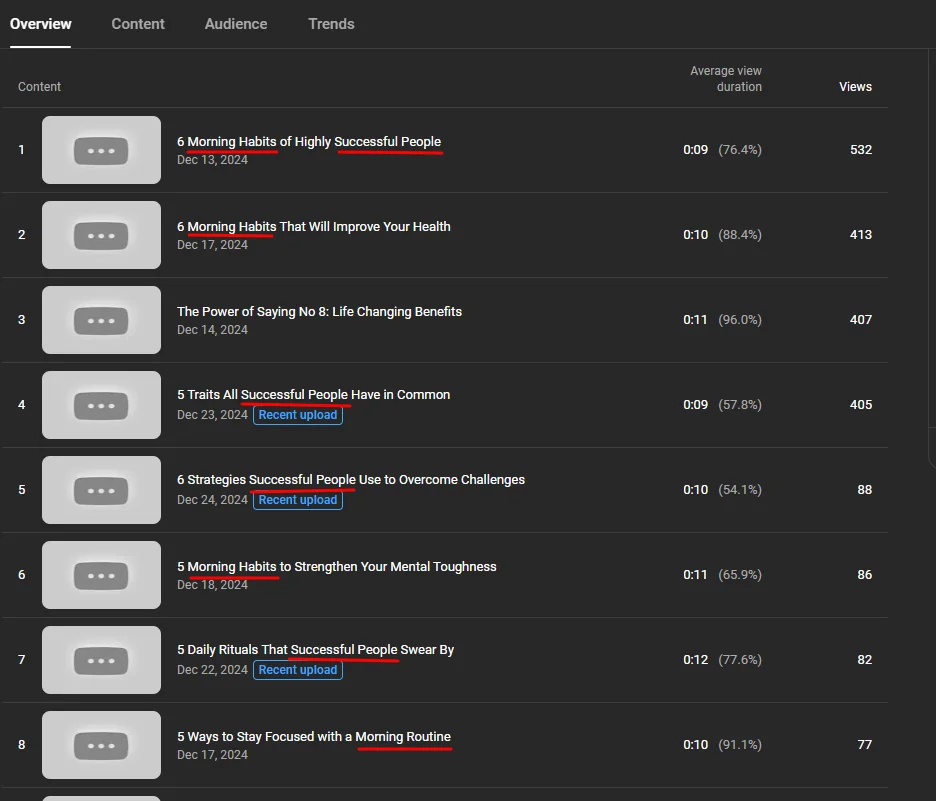Click Recent upload badge under 5 Daily Rituals video
Viewport: 936px width, 801px height.
[298, 670]
